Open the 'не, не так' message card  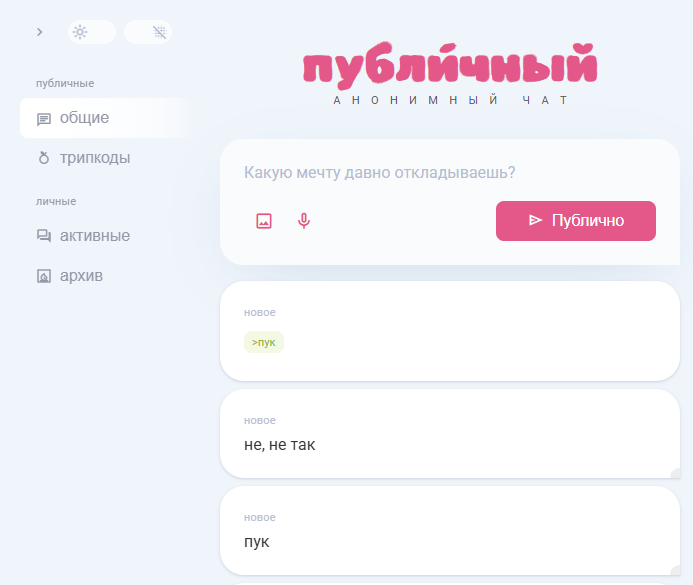pyautogui.click(x=449, y=433)
